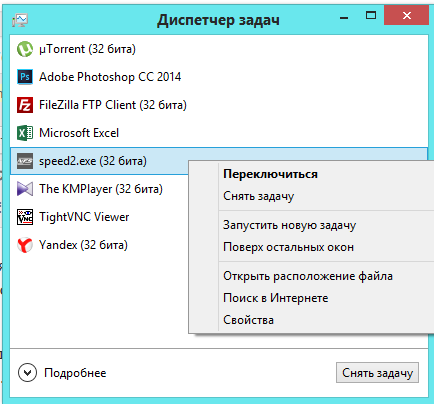This screenshot has width=434, height=404.
Task: Choose Снять задачу in the context menu
Action: coord(258,196)
